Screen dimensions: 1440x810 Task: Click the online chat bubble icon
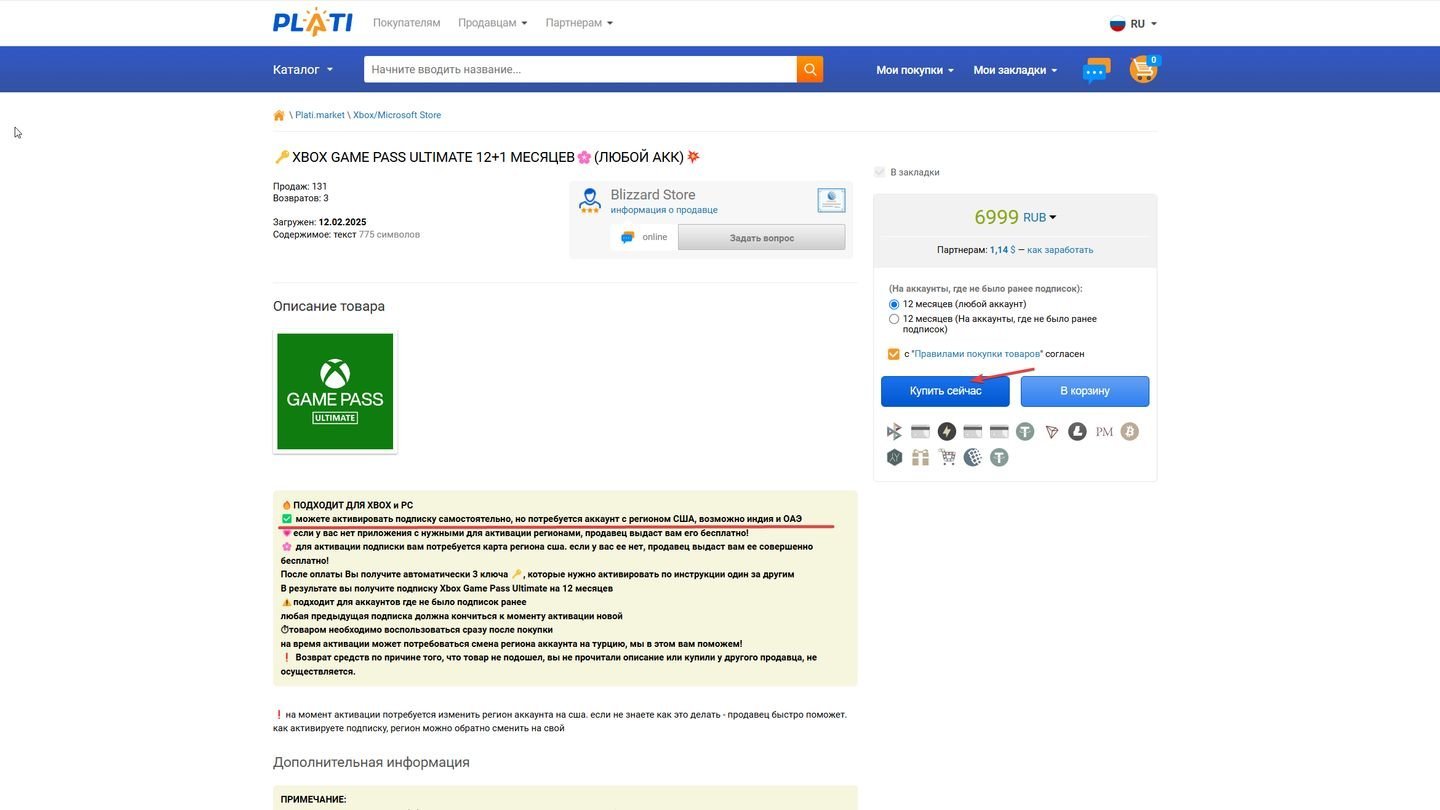coord(627,237)
